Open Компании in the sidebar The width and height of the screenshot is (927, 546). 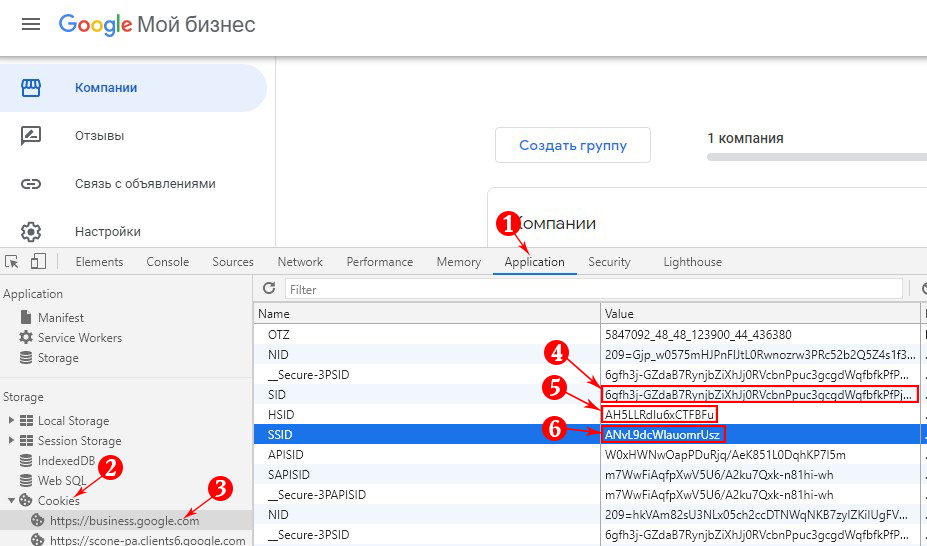(133, 87)
